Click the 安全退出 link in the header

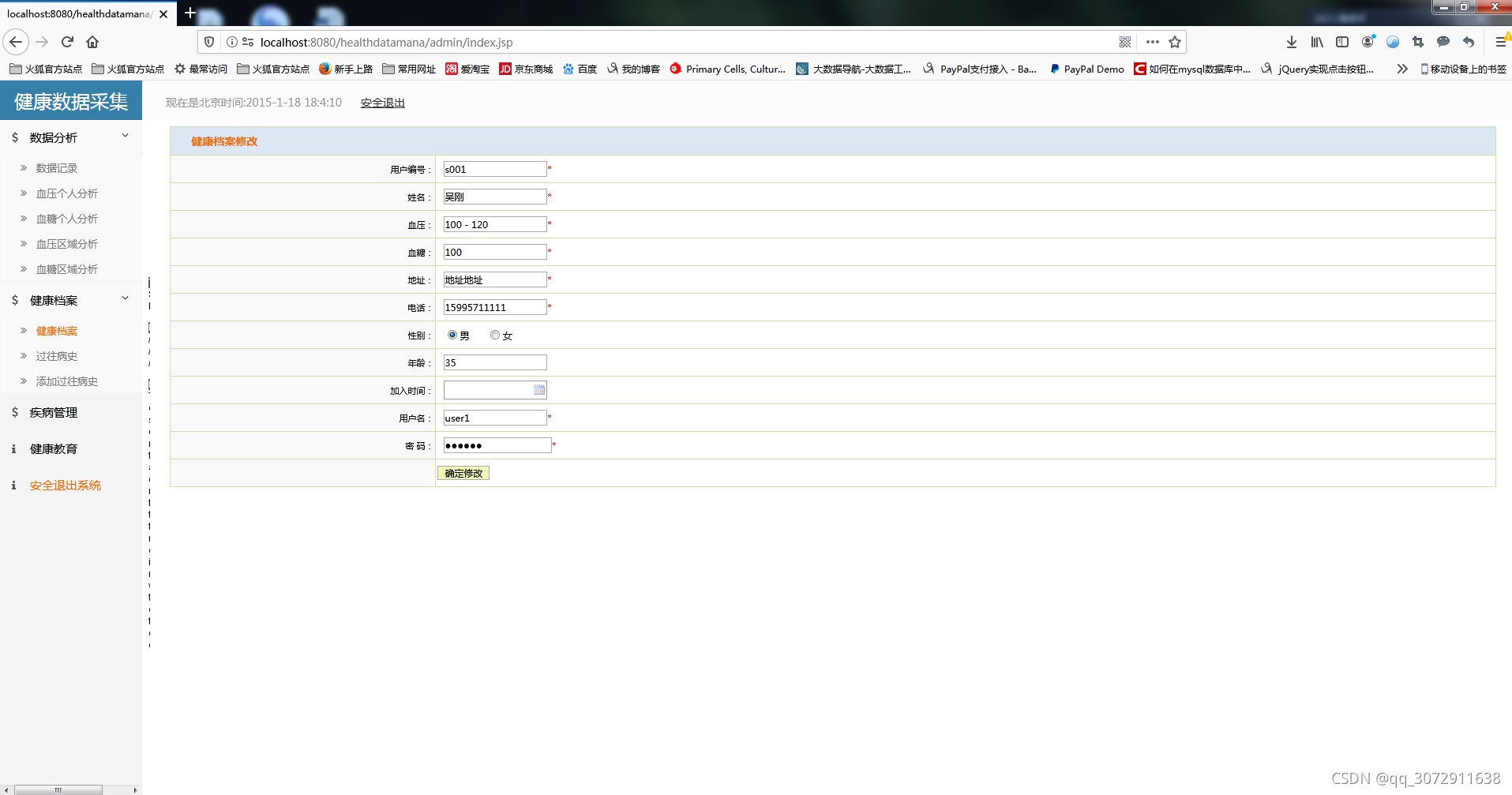[x=383, y=103]
